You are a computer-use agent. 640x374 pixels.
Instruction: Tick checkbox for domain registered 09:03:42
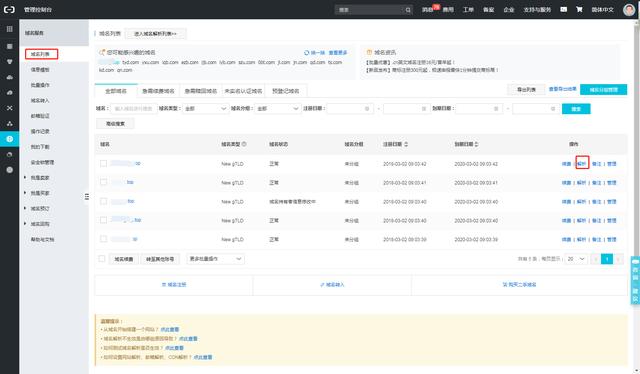click(103, 163)
